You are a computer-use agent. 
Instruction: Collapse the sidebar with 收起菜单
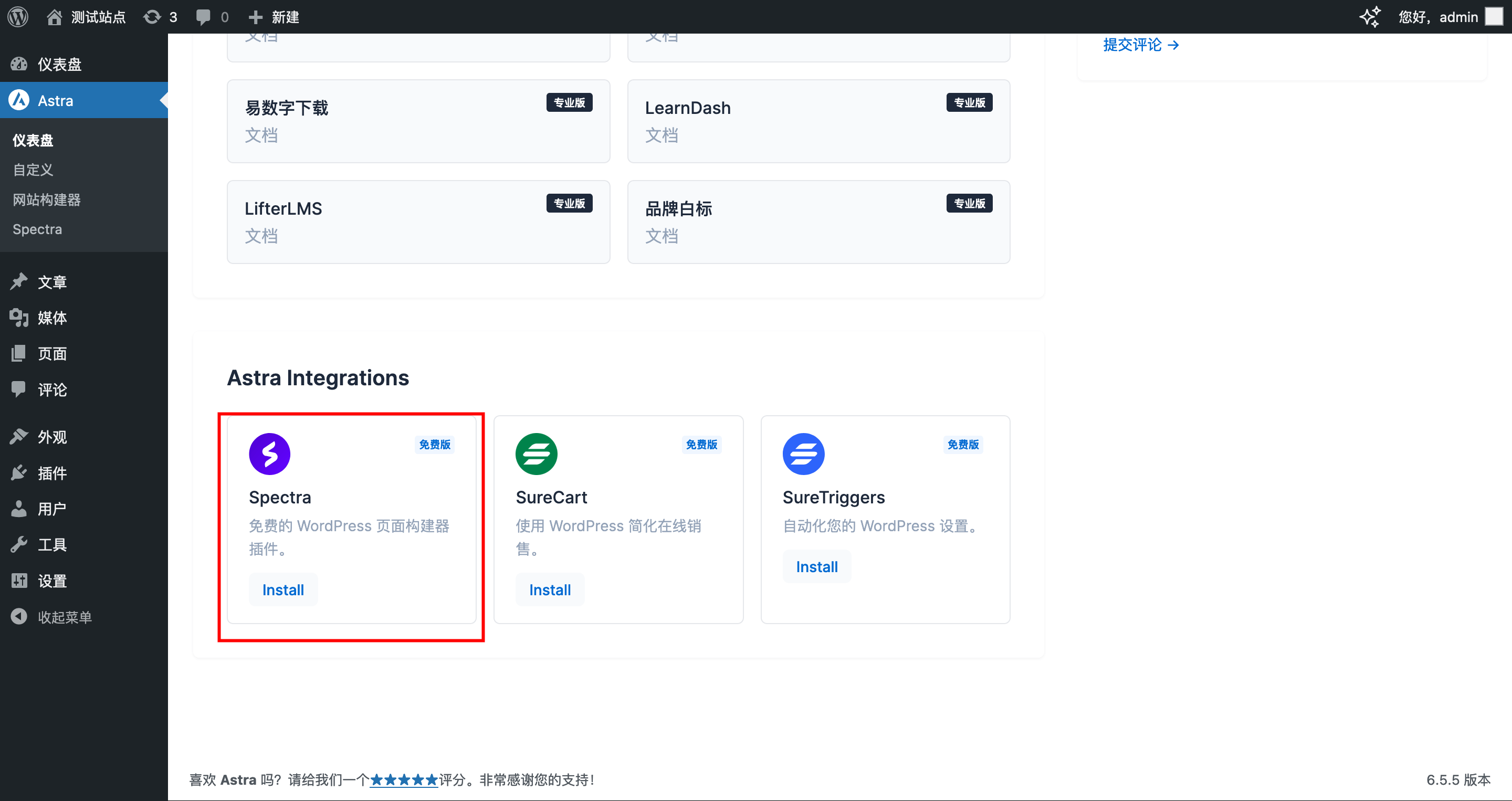(64, 617)
